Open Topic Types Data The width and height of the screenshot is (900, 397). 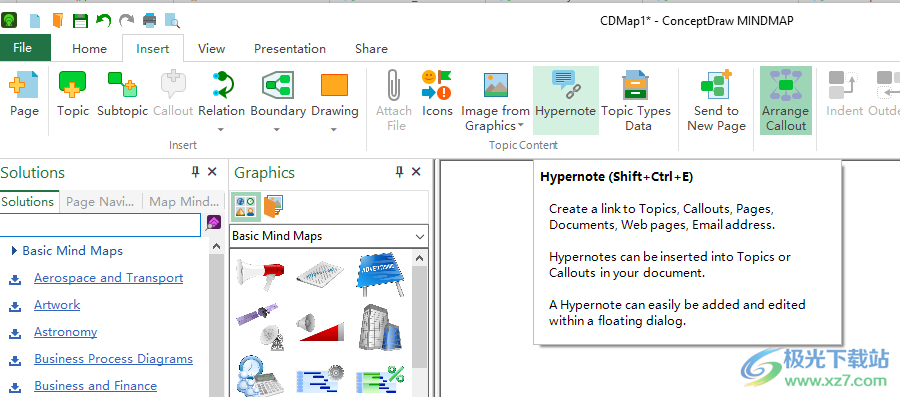point(635,100)
